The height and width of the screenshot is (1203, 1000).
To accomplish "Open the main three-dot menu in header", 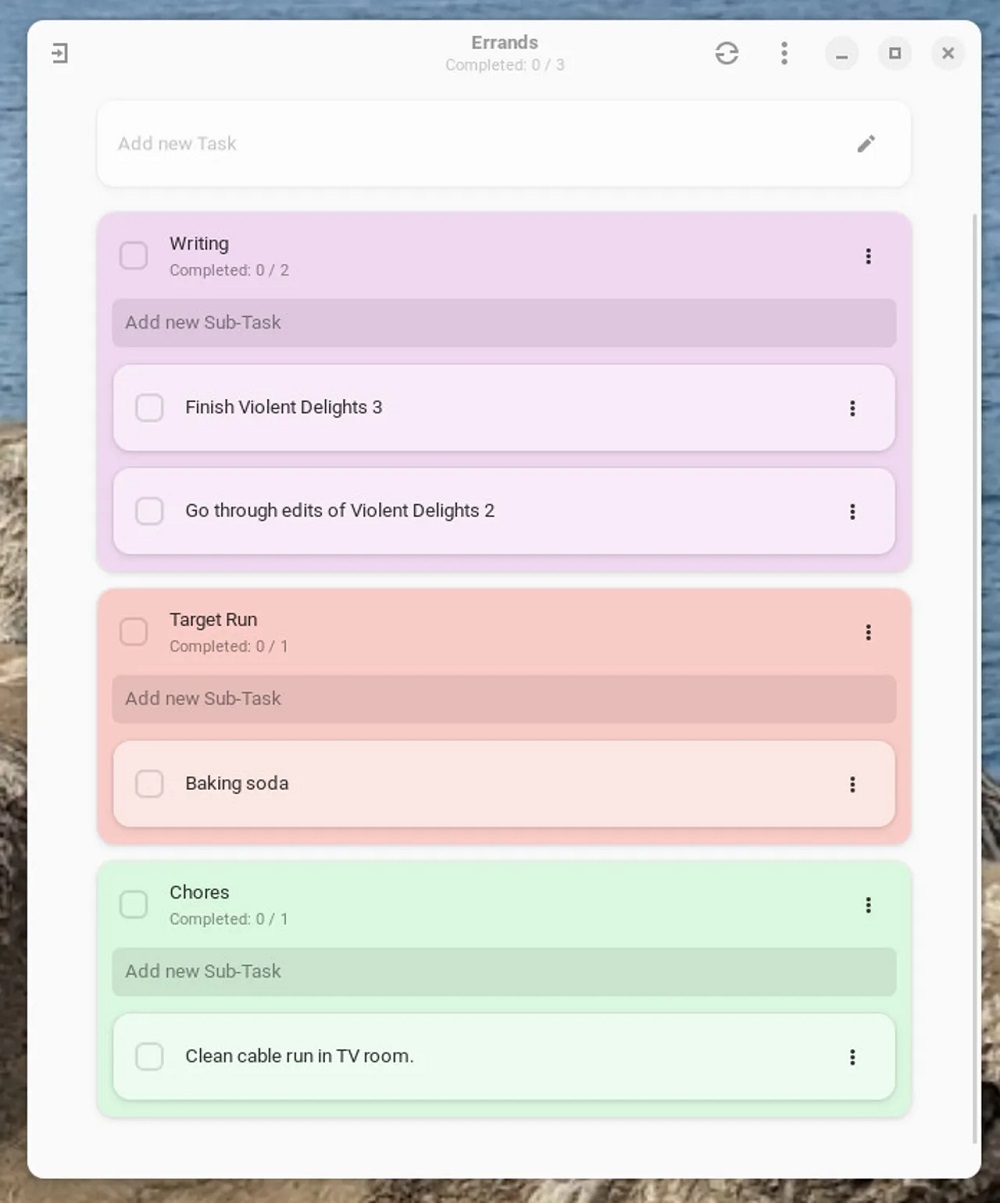I will (784, 53).
